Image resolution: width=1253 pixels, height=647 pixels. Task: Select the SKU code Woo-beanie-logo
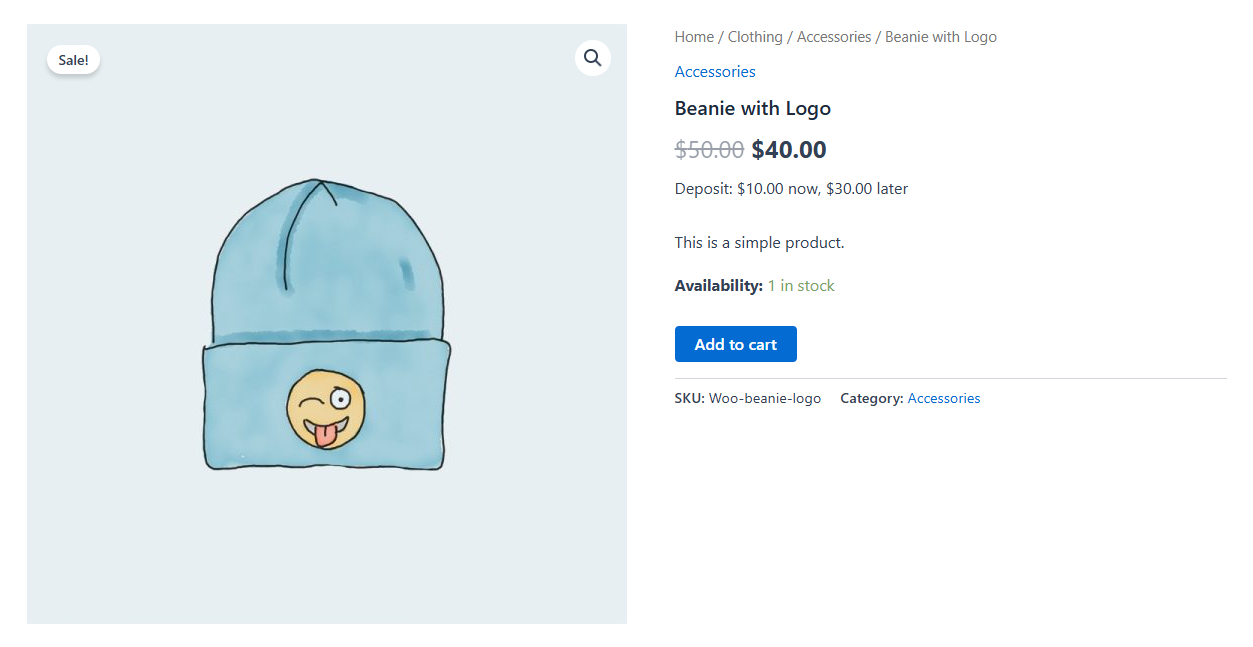click(x=764, y=397)
